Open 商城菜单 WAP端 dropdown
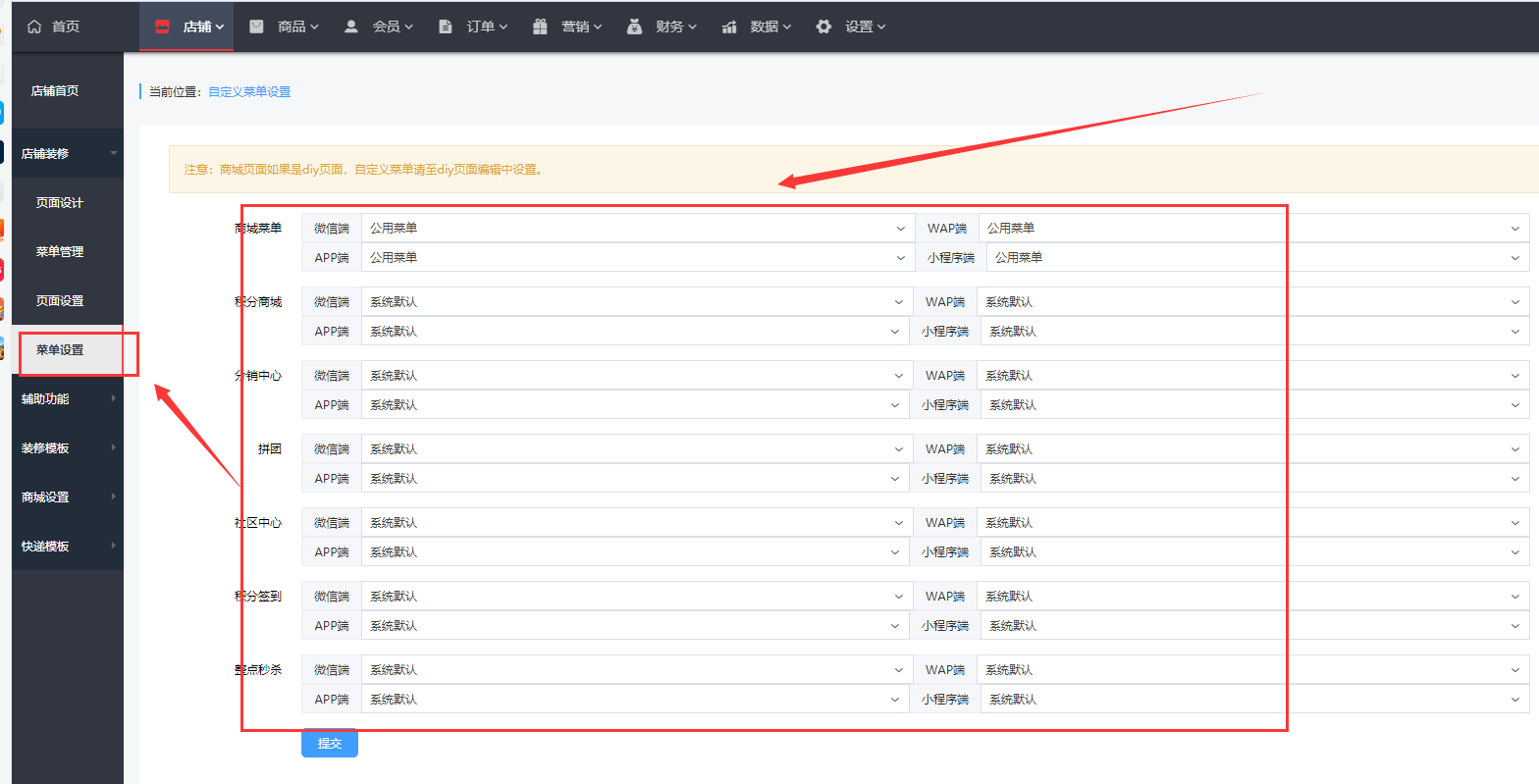The image size is (1539, 784). coord(1253,228)
